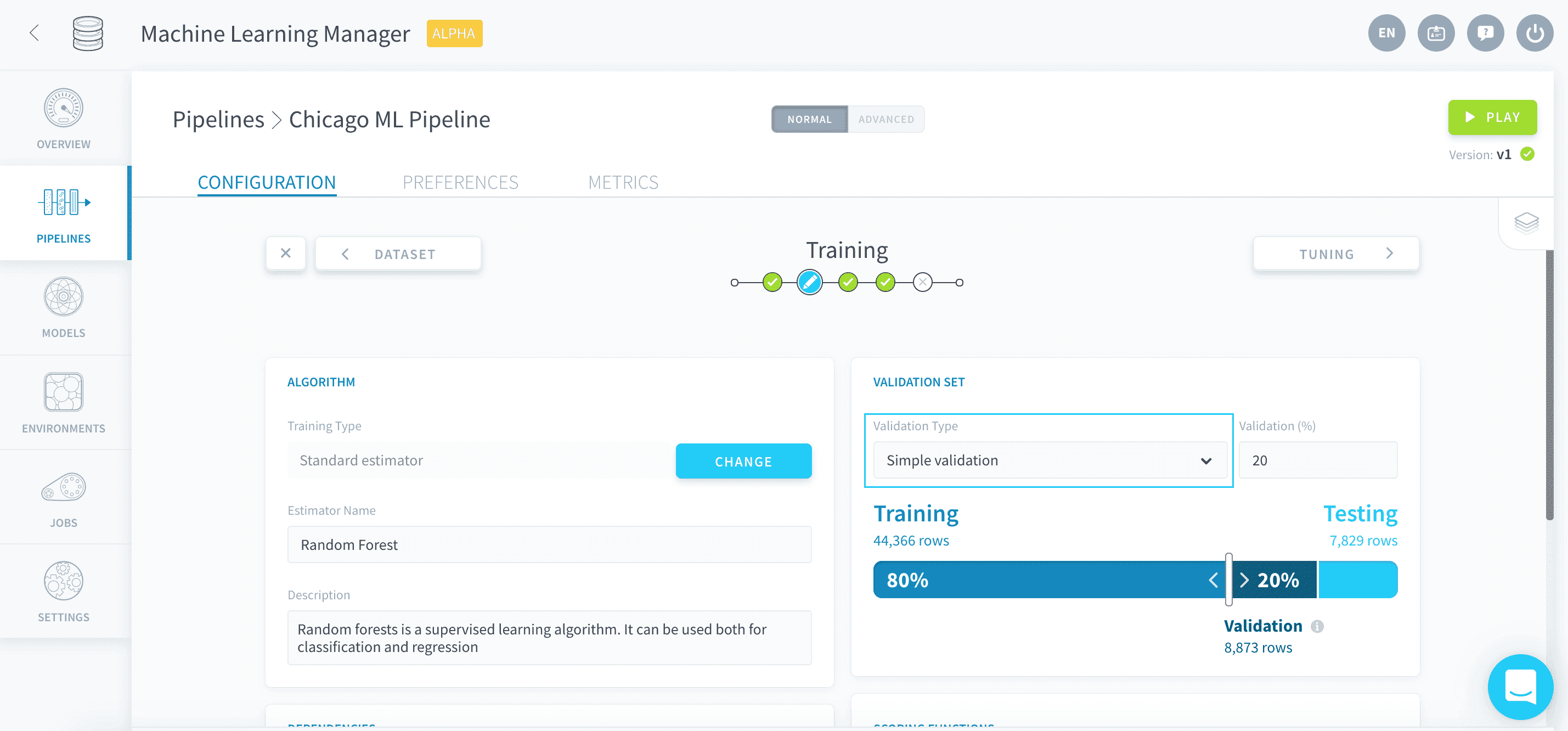Image resolution: width=1568 pixels, height=731 pixels.
Task: Open Pipelines section in the sidebar
Action: click(x=63, y=213)
